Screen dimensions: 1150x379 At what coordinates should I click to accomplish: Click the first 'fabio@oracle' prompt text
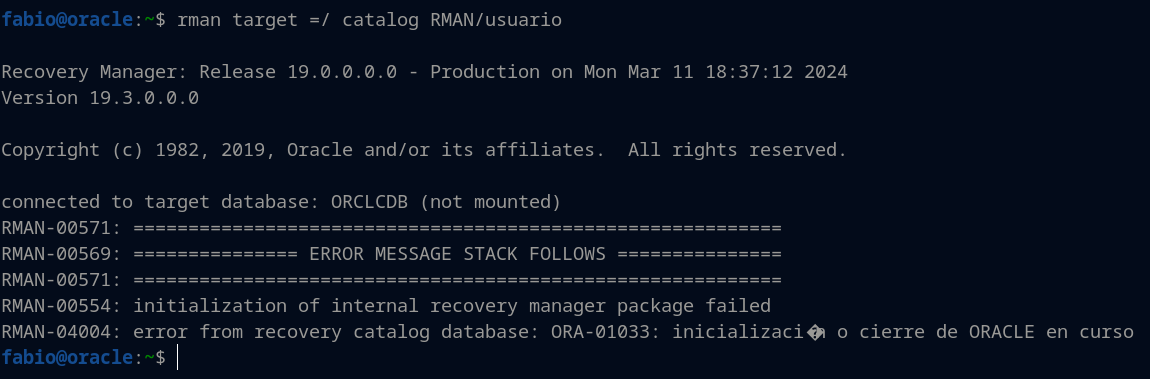click(x=67, y=21)
